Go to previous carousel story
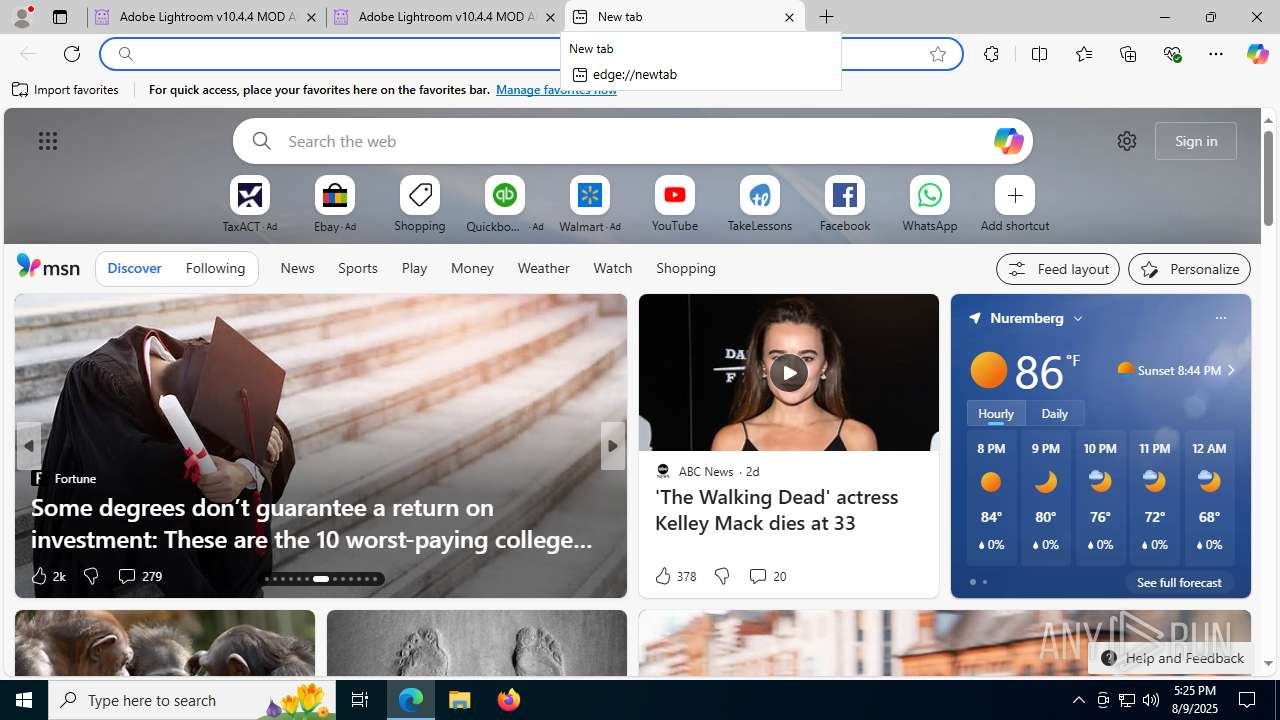Image resolution: width=1280 pixels, height=720 pixels. tap(28, 446)
